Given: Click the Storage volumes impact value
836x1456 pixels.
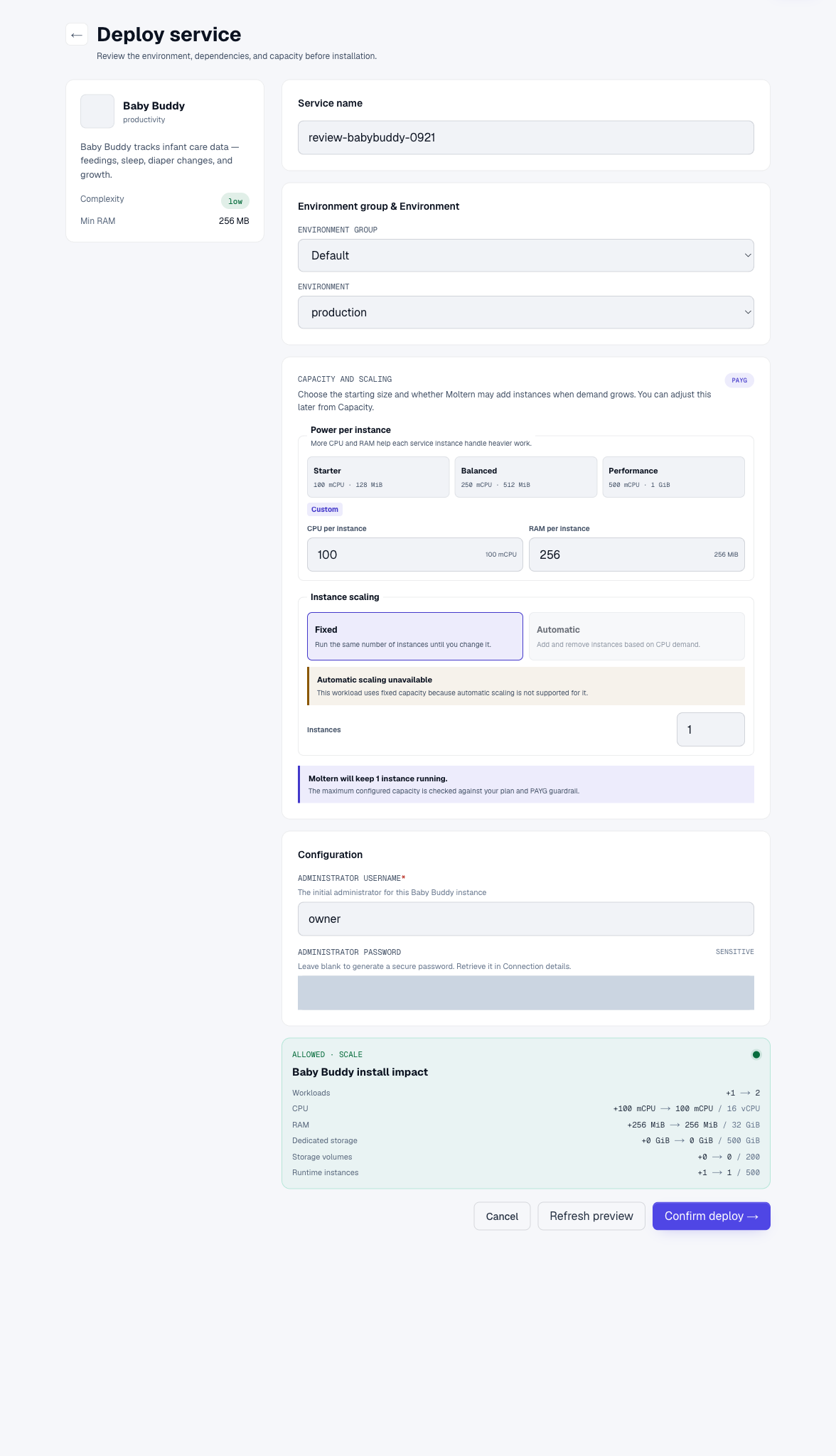Looking at the screenshot, I should 729,1157.
